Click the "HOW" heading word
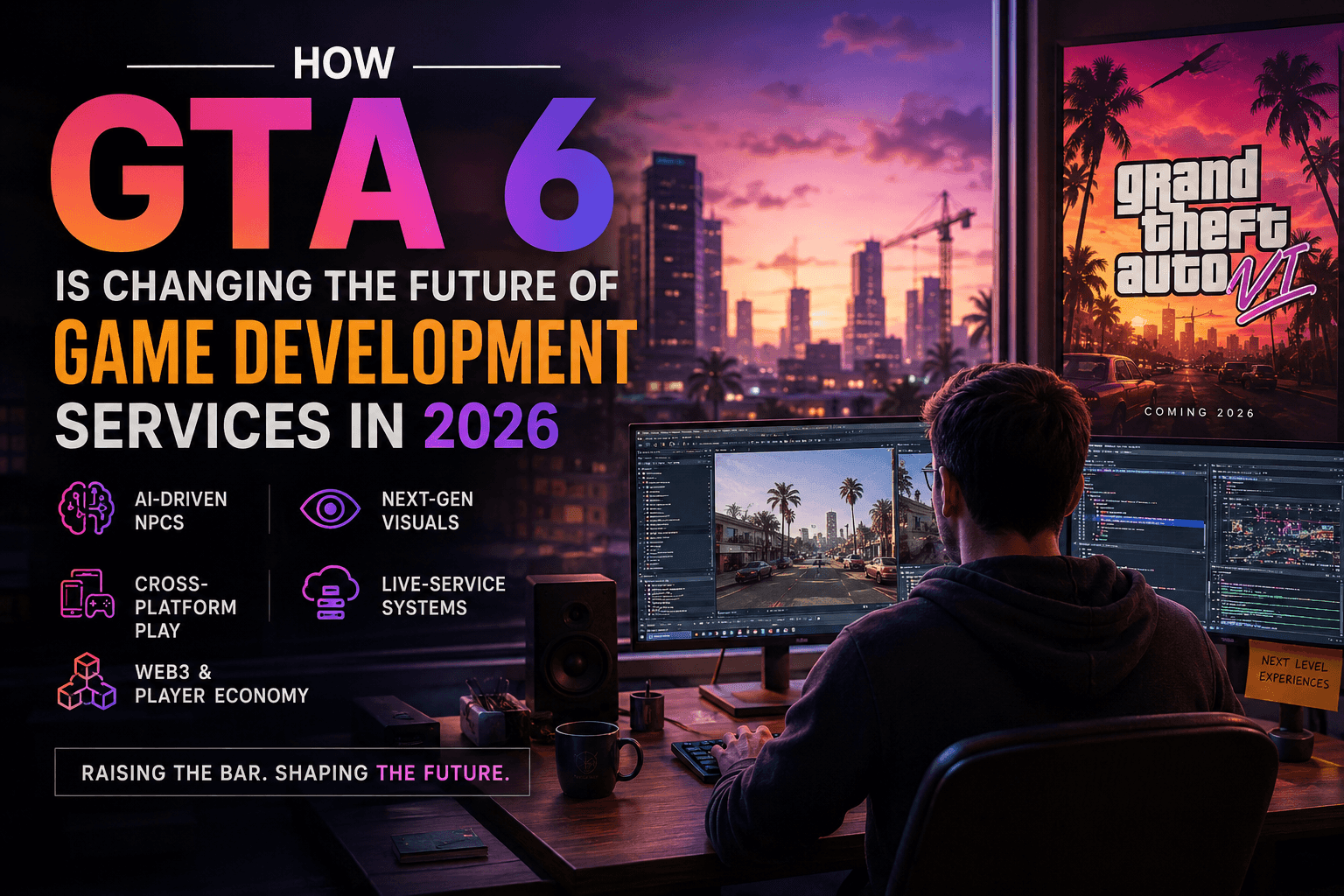Image resolution: width=1344 pixels, height=896 pixels. [344, 64]
